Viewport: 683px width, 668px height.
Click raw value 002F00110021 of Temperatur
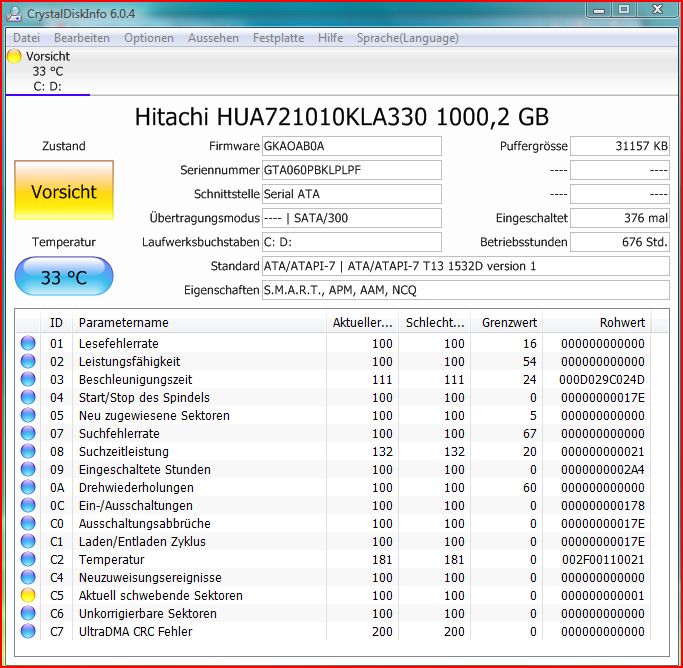coord(603,560)
